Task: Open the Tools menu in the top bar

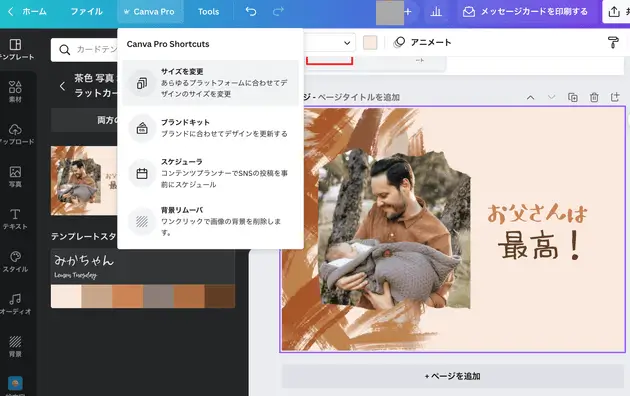Action: pos(208,12)
